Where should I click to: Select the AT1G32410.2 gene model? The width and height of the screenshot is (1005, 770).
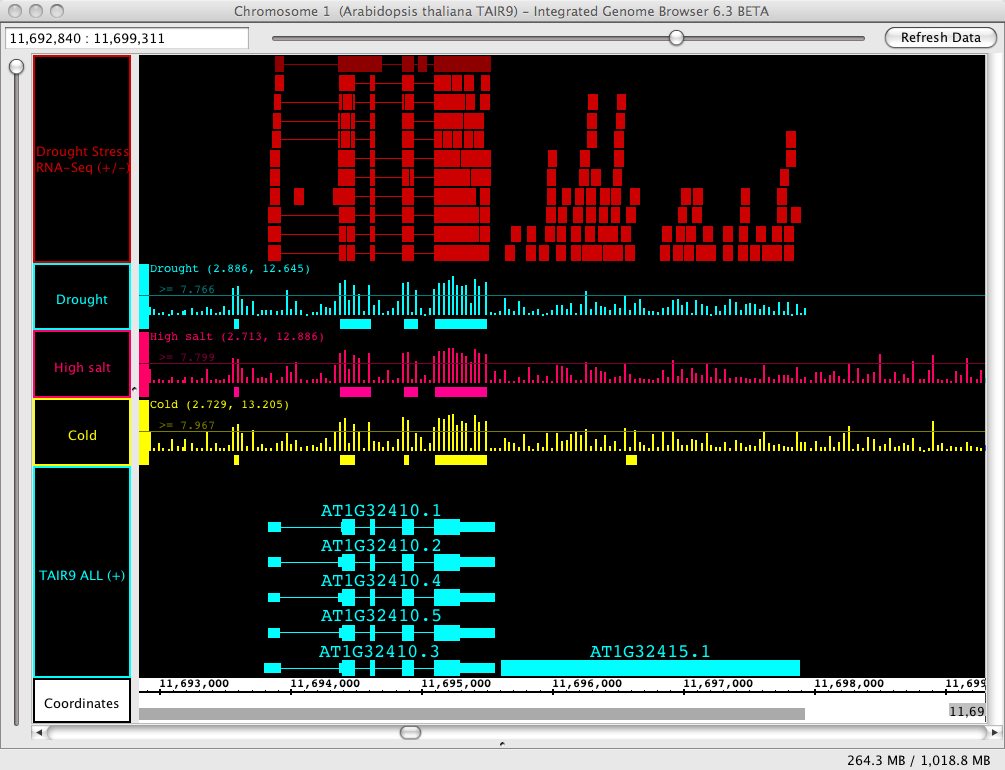[x=381, y=562]
